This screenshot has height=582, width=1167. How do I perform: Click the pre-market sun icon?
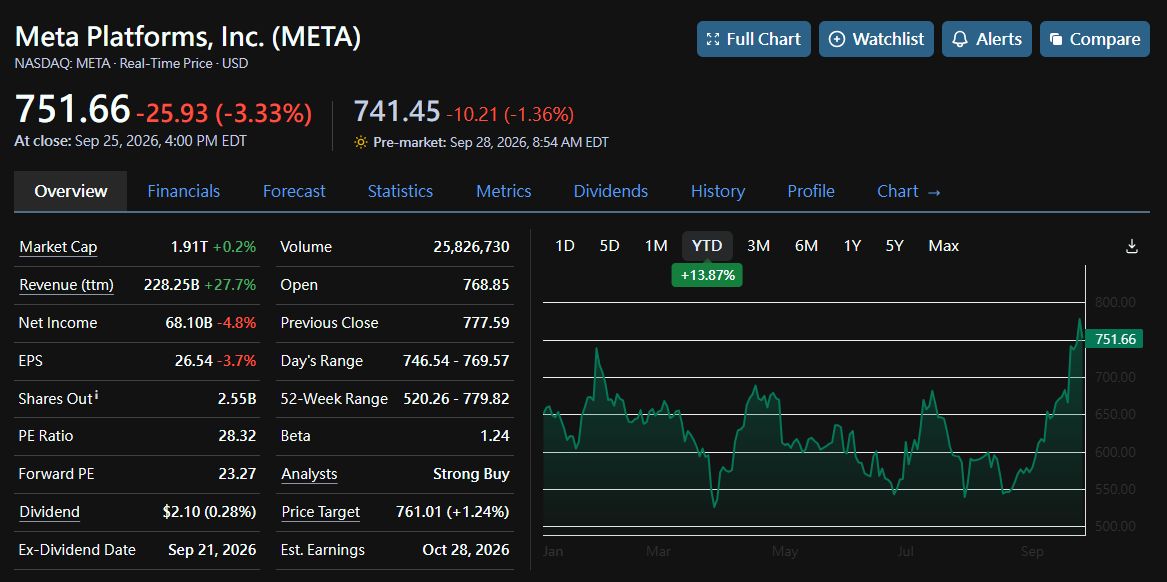pyautogui.click(x=361, y=142)
